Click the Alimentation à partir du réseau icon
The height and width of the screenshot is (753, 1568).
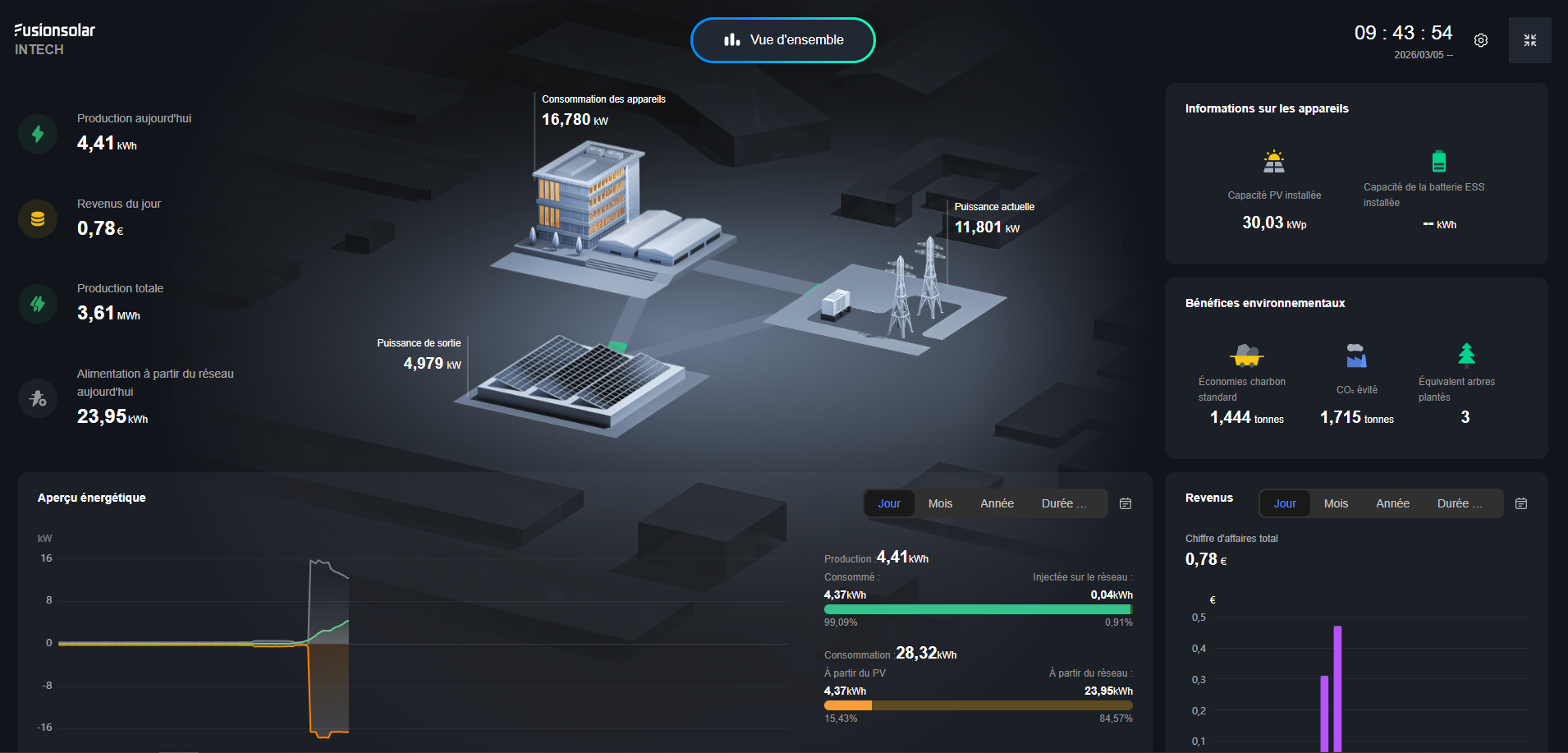click(38, 398)
